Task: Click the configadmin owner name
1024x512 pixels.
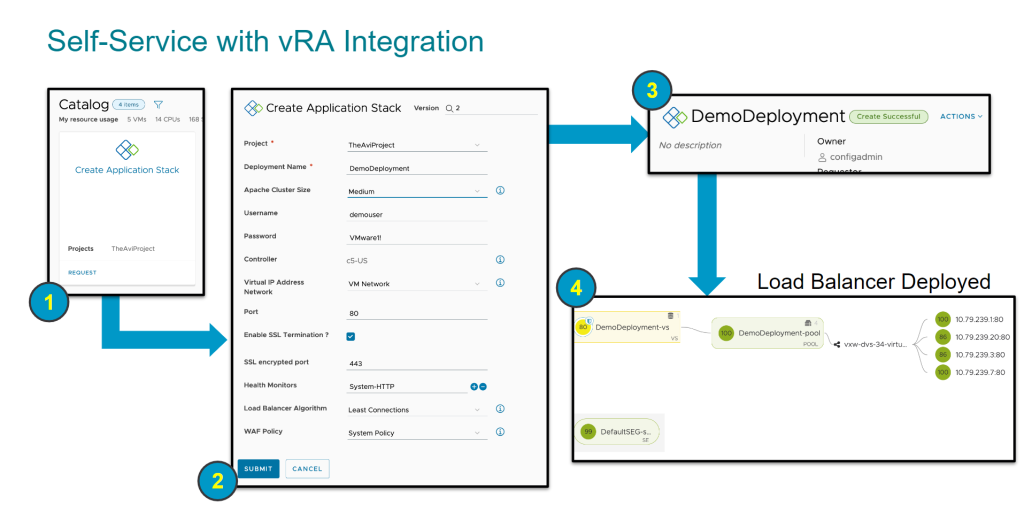Action: point(856,157)
